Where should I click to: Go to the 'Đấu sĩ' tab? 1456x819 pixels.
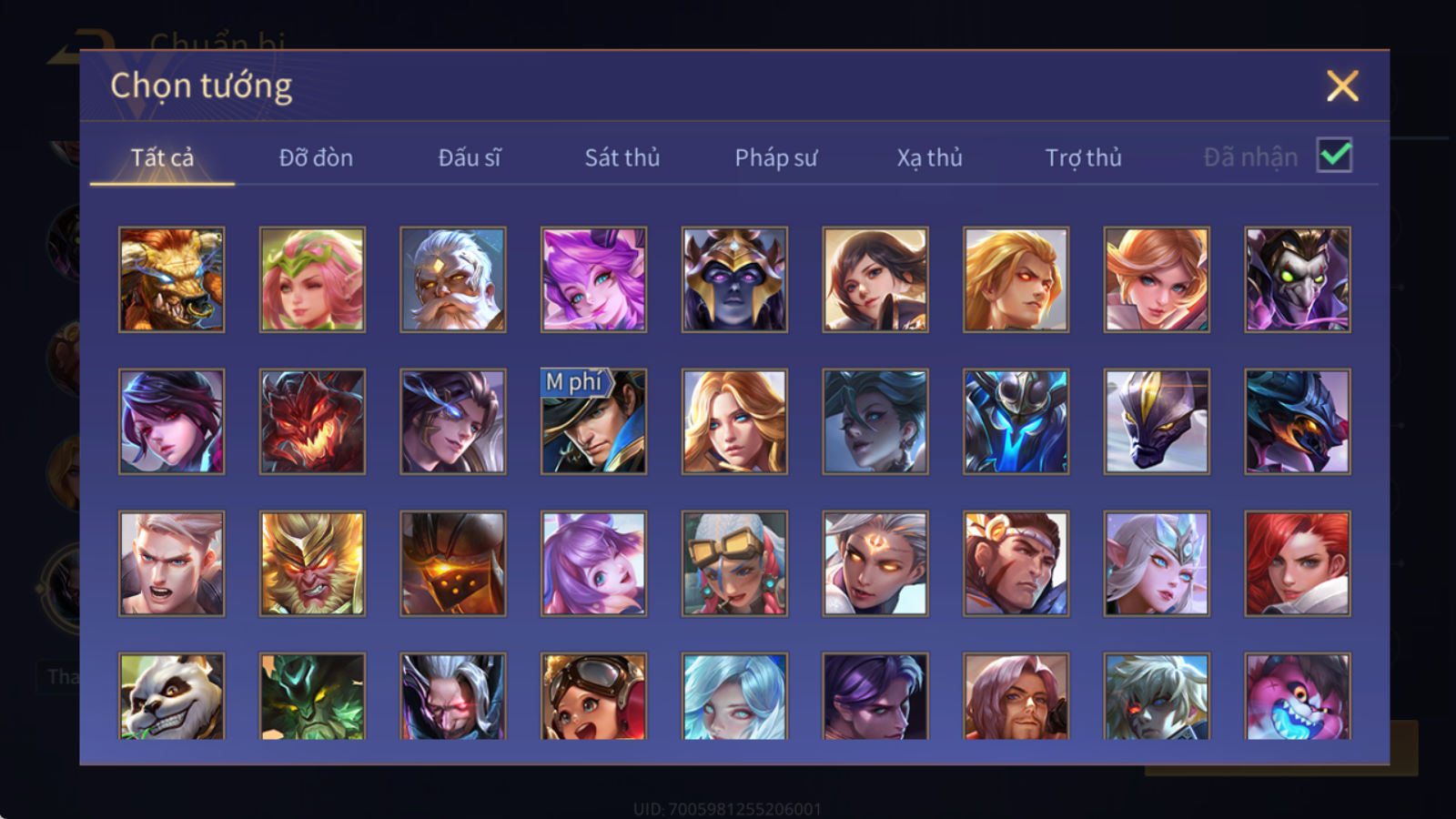(x=470, y=157)
